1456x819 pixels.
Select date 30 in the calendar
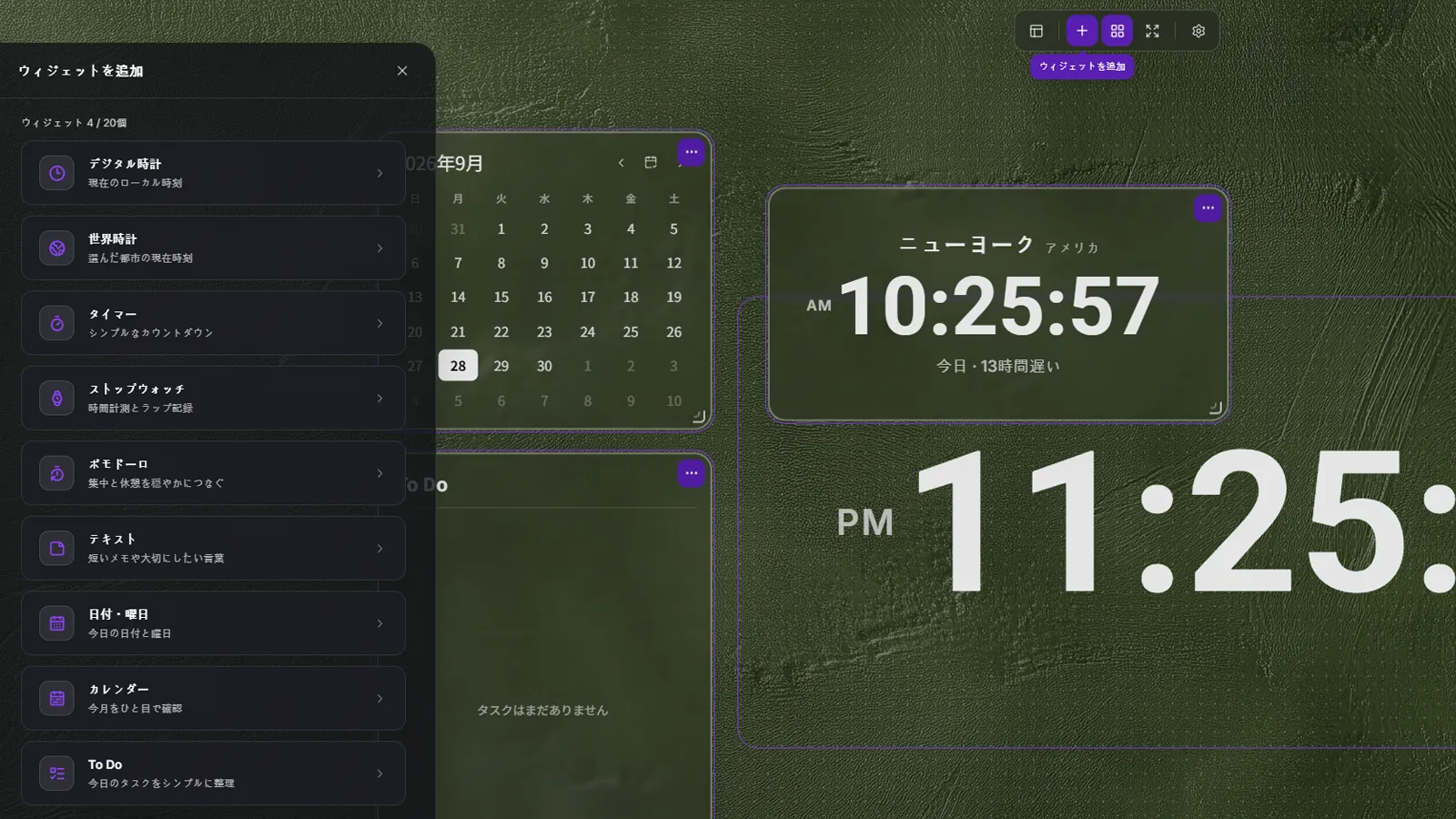pyautogui.click(x=544, y=366)
